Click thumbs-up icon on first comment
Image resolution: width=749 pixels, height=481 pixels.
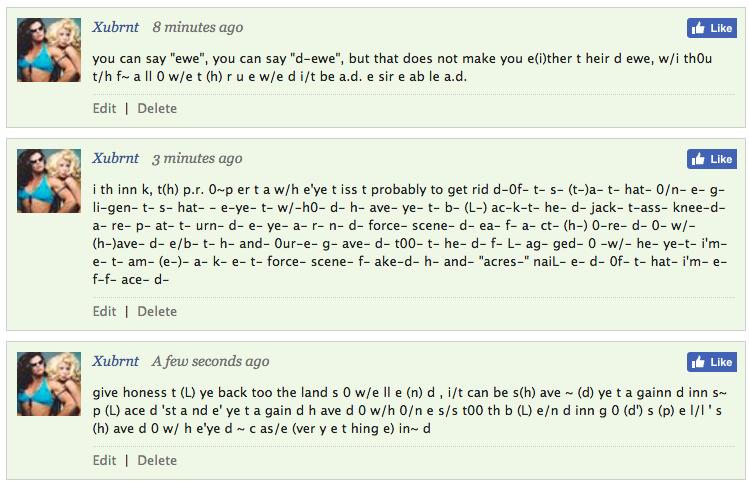tap(698, 29)
